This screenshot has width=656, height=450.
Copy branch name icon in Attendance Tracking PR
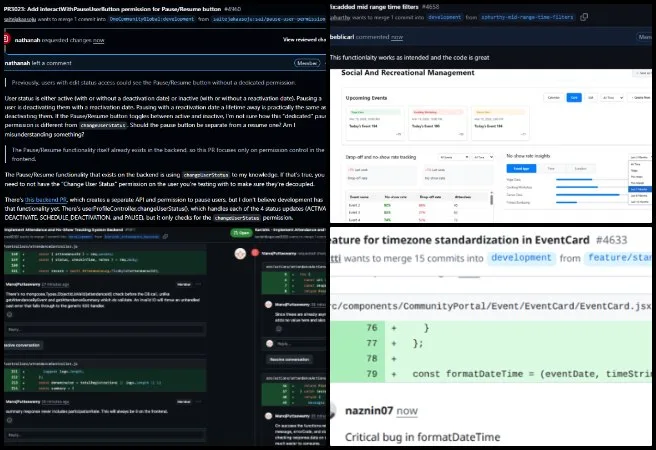click(165, 236)
